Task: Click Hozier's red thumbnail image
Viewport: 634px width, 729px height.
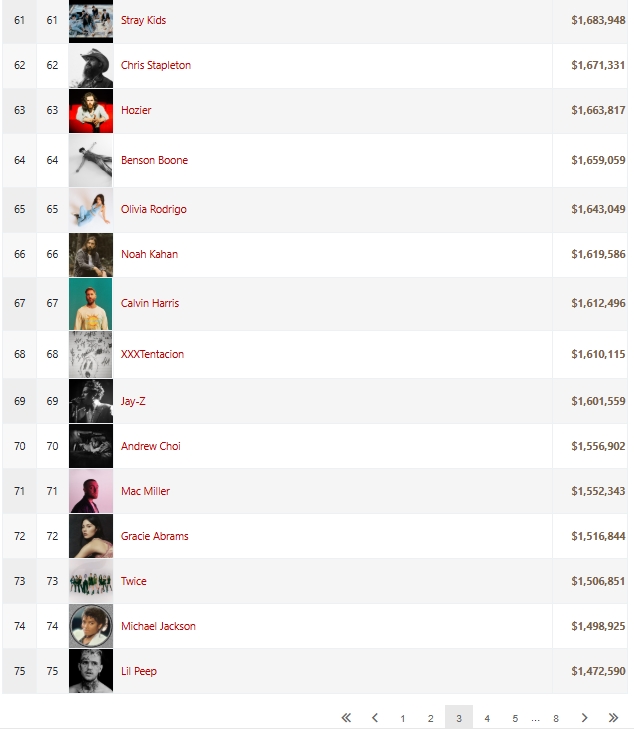Action: click(x=91, y=111)
